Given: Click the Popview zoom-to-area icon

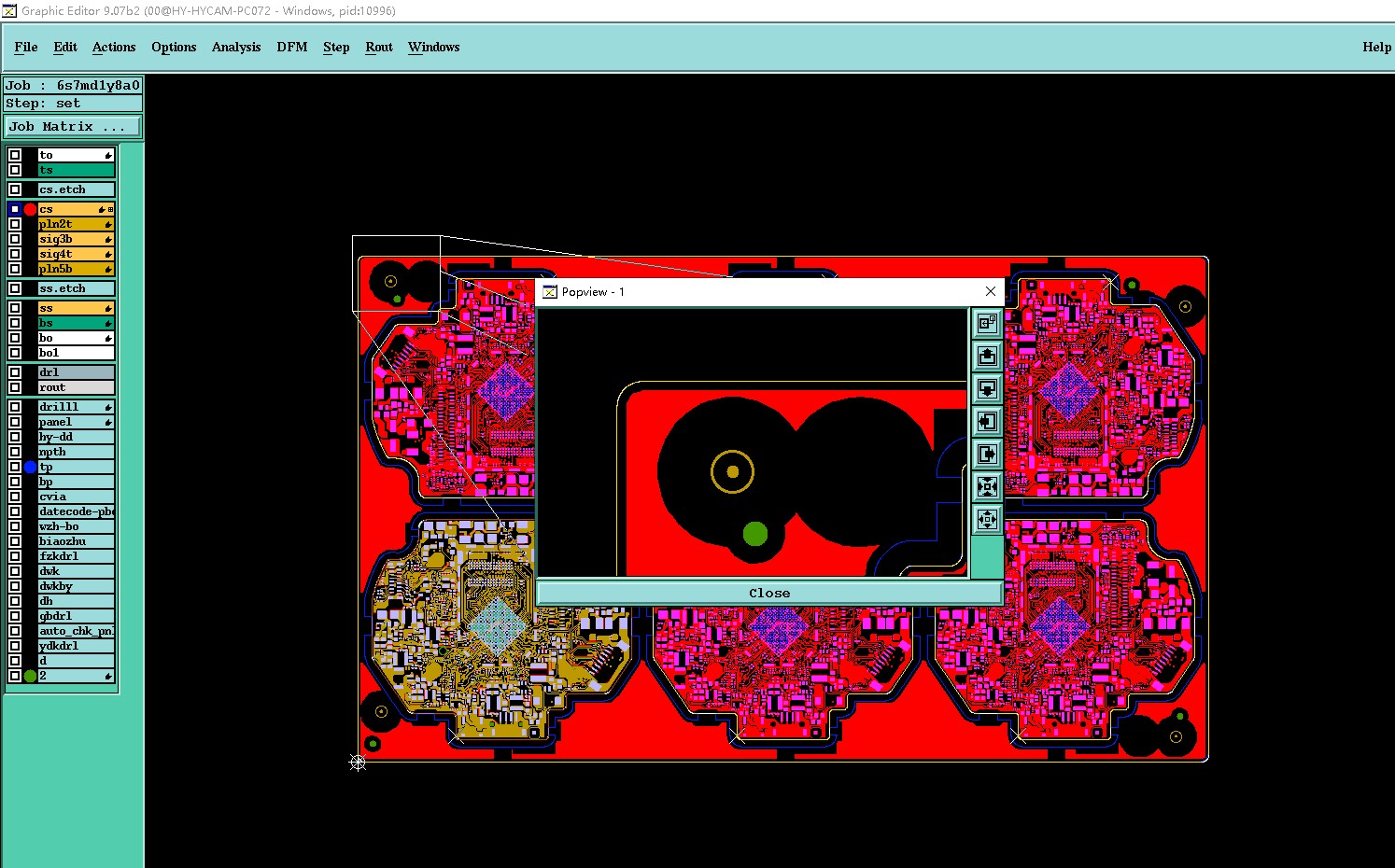Looking at the screenshot, I should (x=987, y=323).
